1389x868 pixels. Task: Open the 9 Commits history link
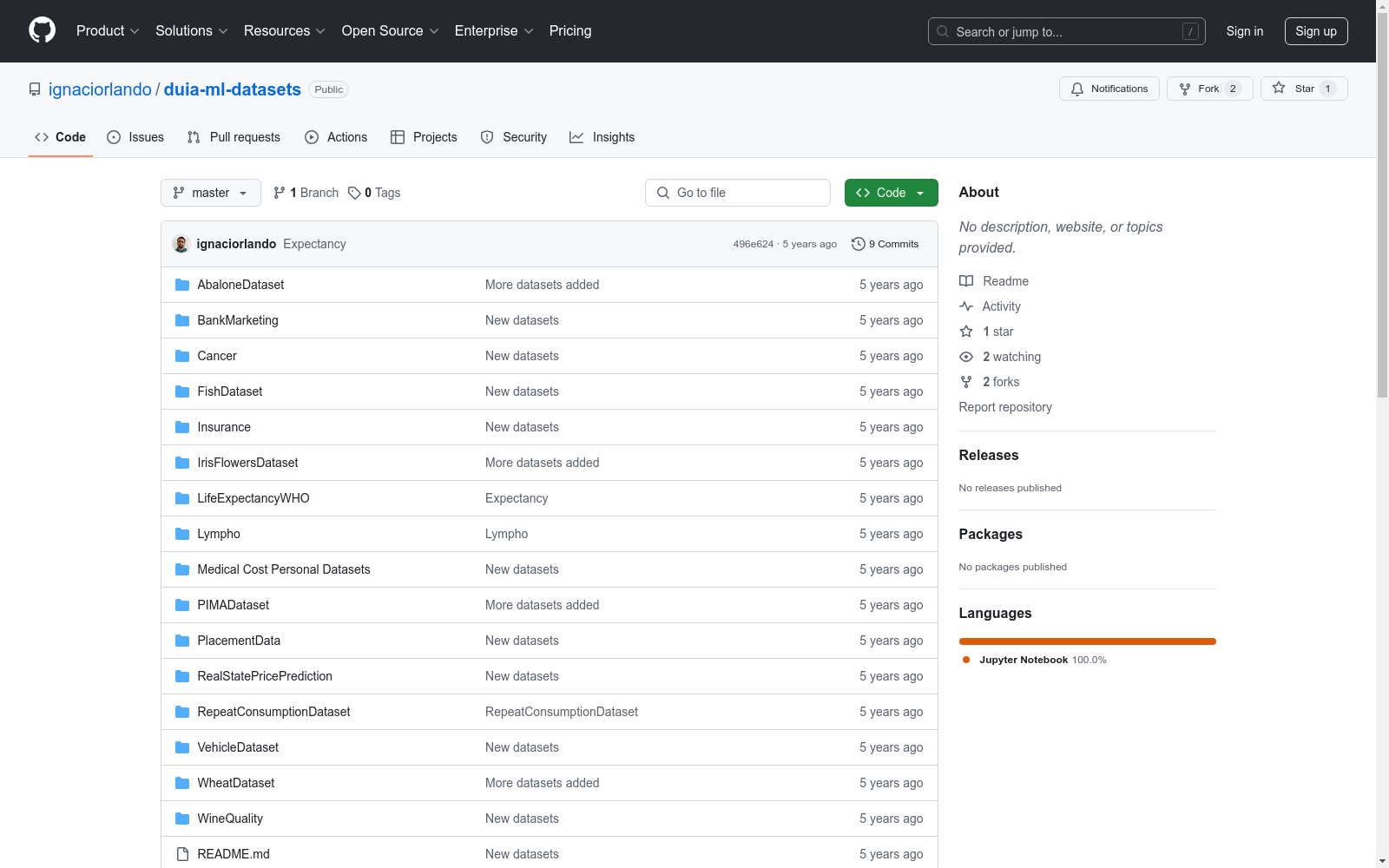coord(885,244)
